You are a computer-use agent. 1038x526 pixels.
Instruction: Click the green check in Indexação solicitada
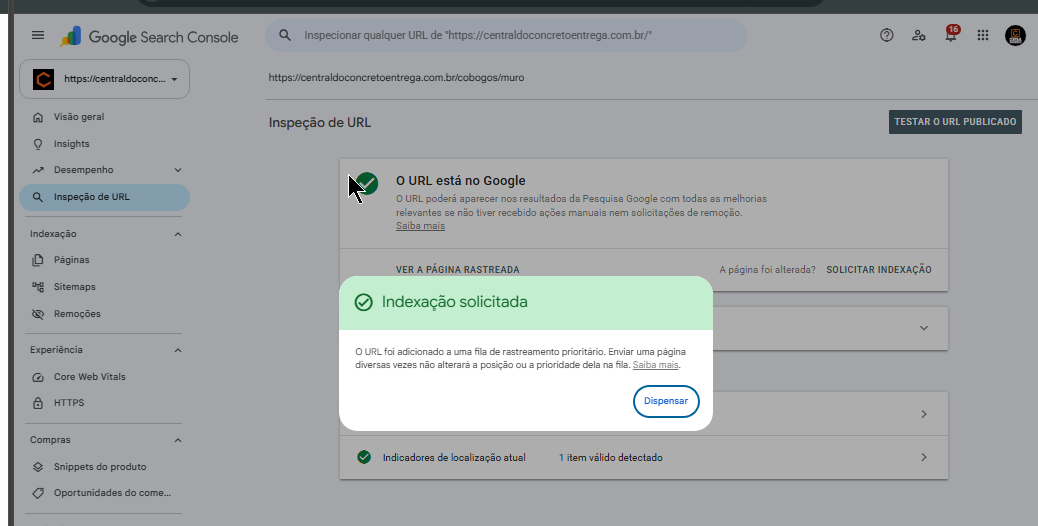coord(363,302)
